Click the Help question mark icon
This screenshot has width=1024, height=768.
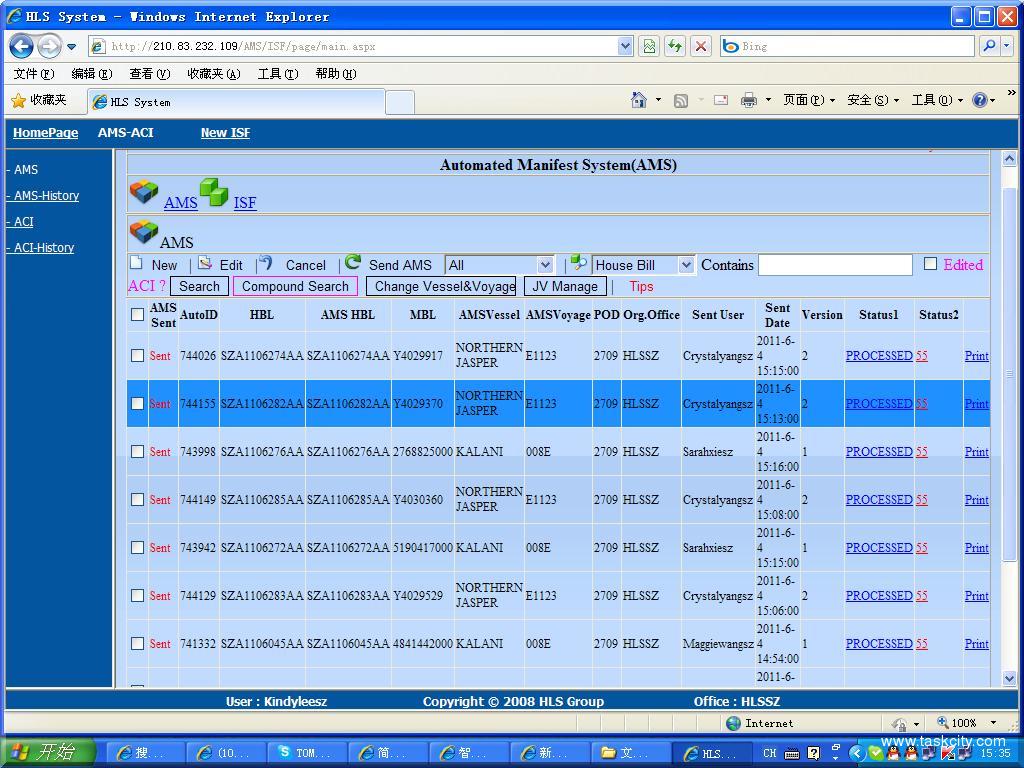click(x=980, y=100)
